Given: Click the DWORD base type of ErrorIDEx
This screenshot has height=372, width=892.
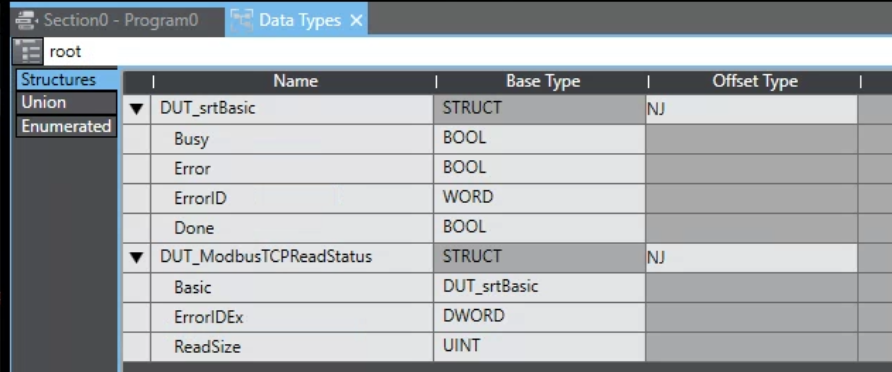Looking at the screenshot, I should point(539,317).
